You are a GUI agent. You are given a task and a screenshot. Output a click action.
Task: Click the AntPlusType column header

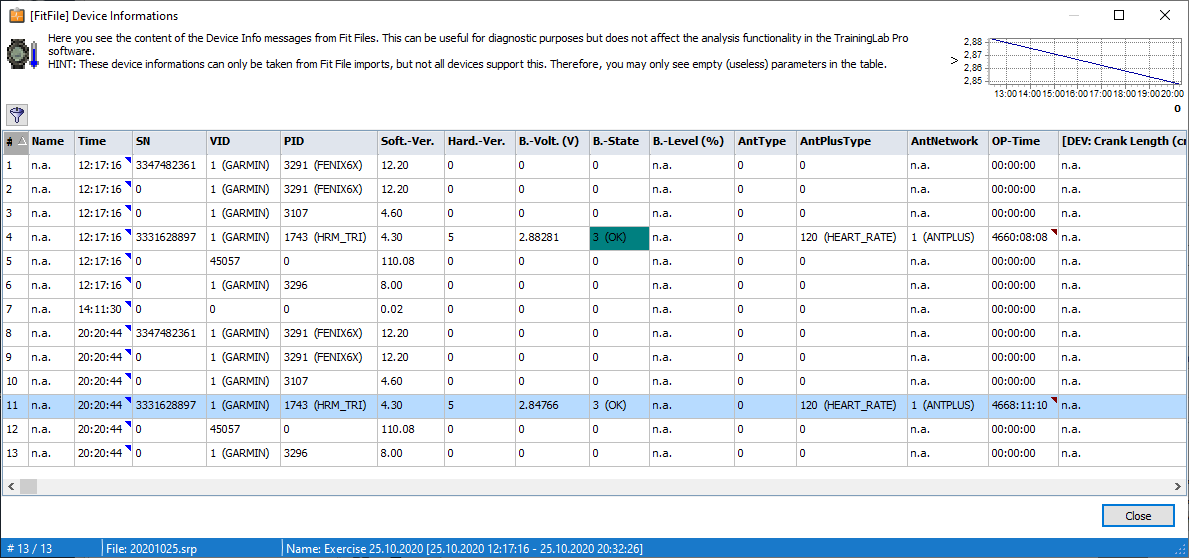pyautogui.click(x=835, y=141)
